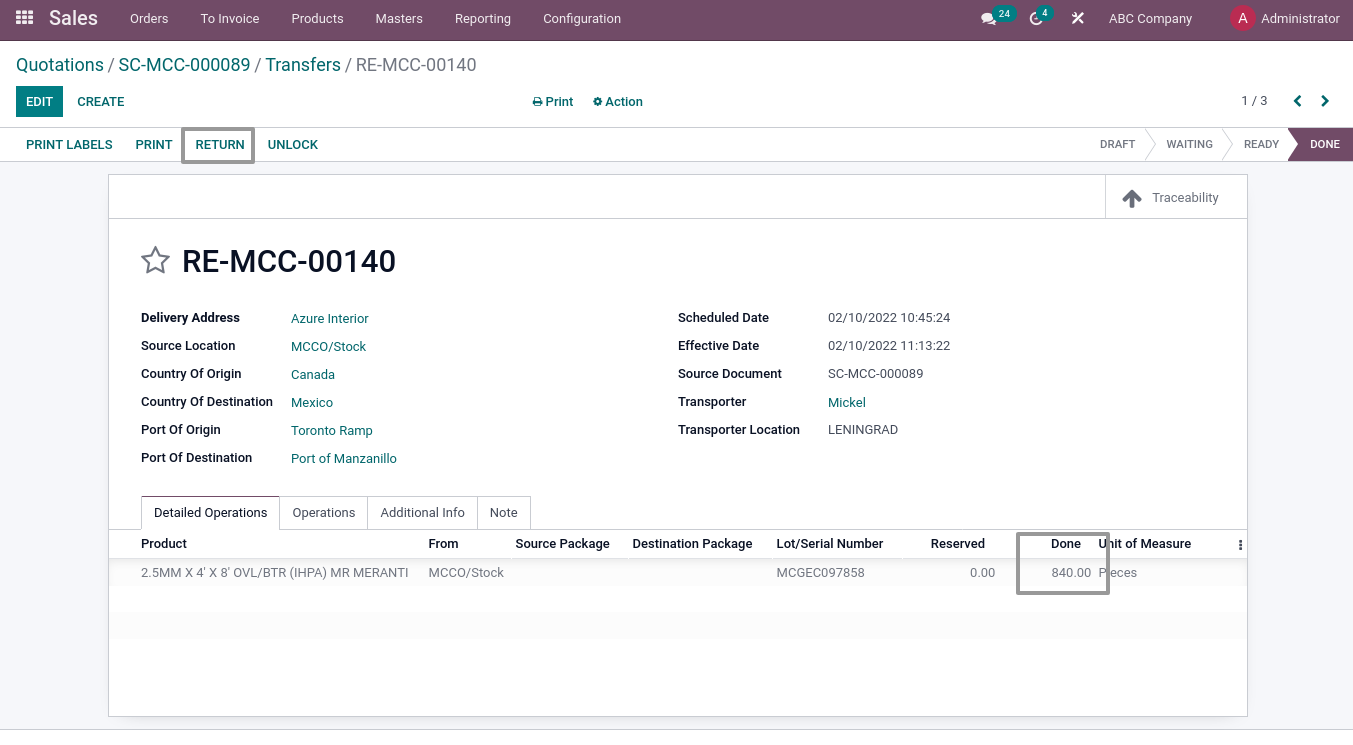Go to the next record arrow
Image resolution: width=1353 pixels, height=745 pixels.
tap(1324, 101)
